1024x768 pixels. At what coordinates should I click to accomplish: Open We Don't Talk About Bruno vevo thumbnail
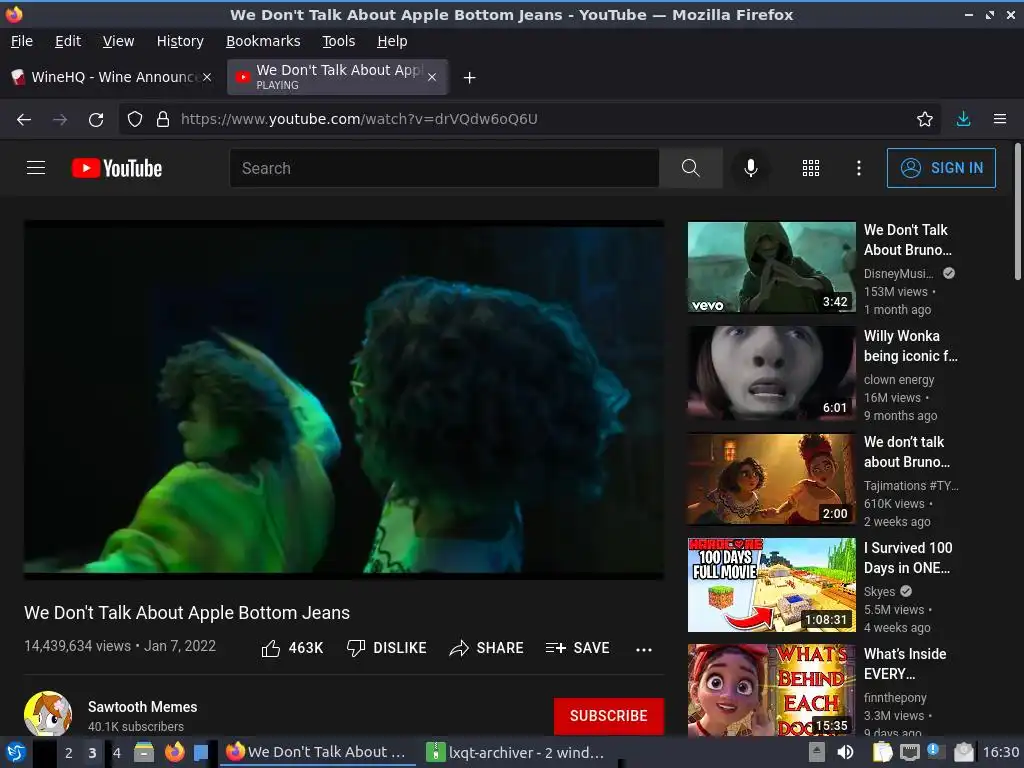(x=771, y=267)
